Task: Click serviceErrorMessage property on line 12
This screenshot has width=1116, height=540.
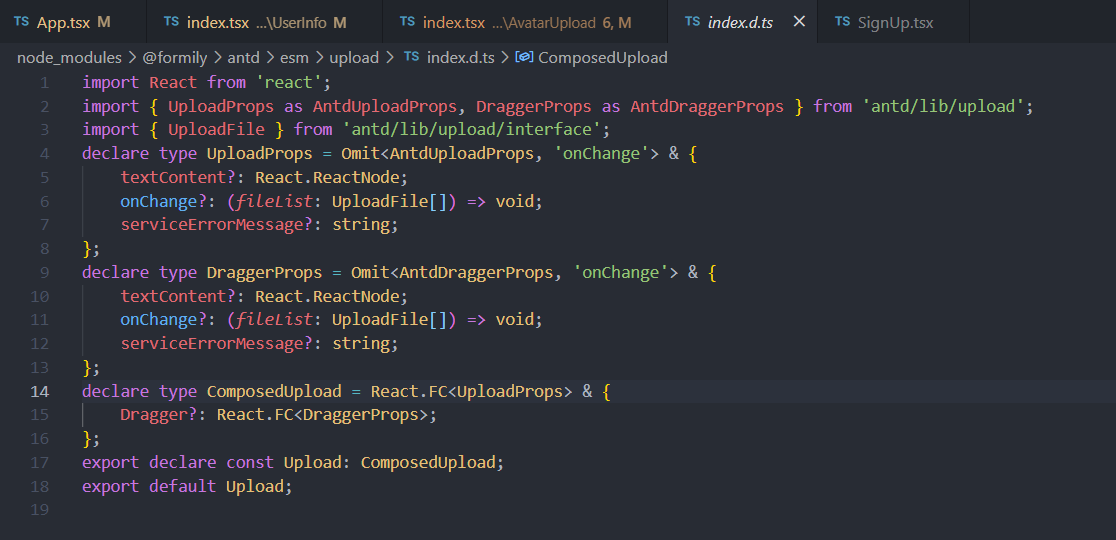Action: [211, 344]
